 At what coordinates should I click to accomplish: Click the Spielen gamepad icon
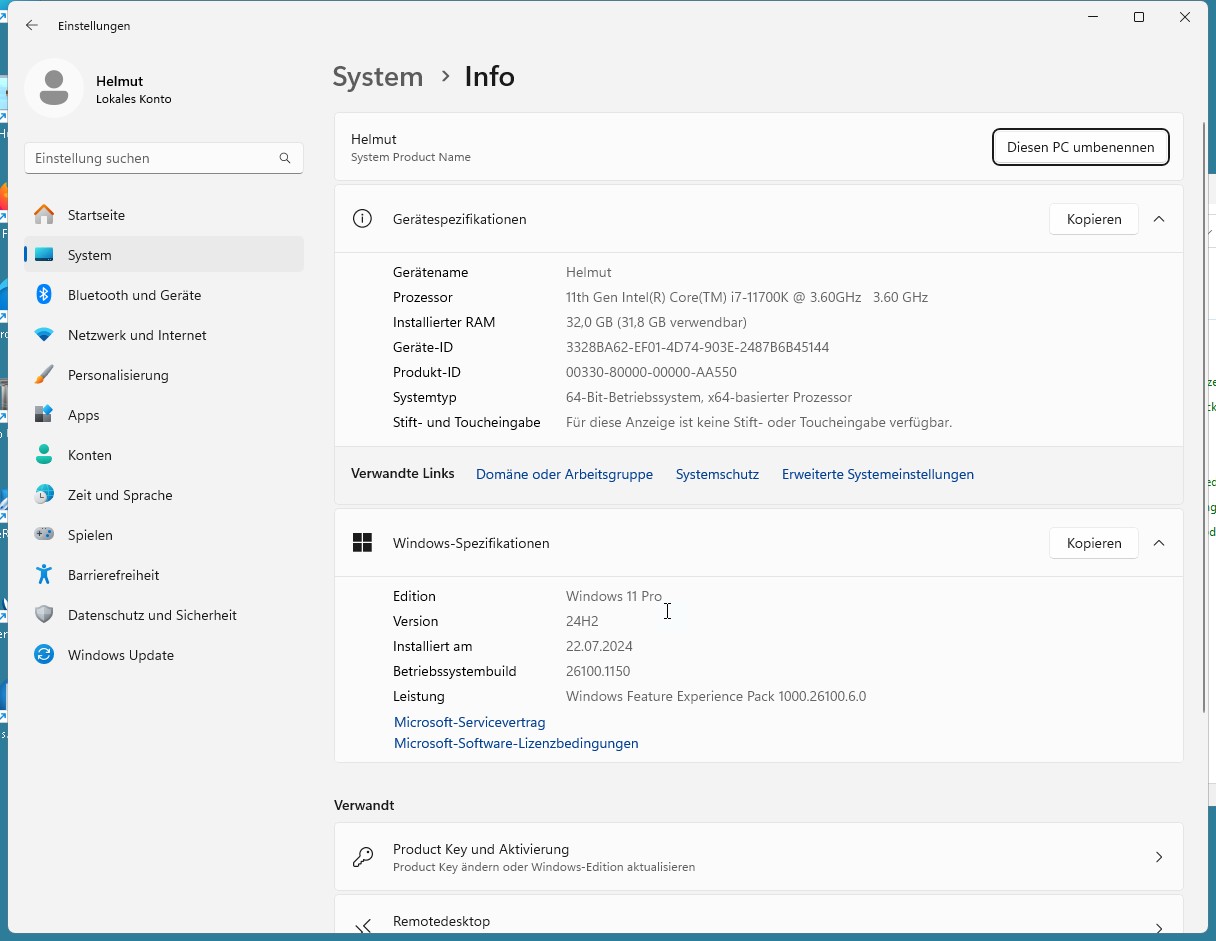click(44, 535)
